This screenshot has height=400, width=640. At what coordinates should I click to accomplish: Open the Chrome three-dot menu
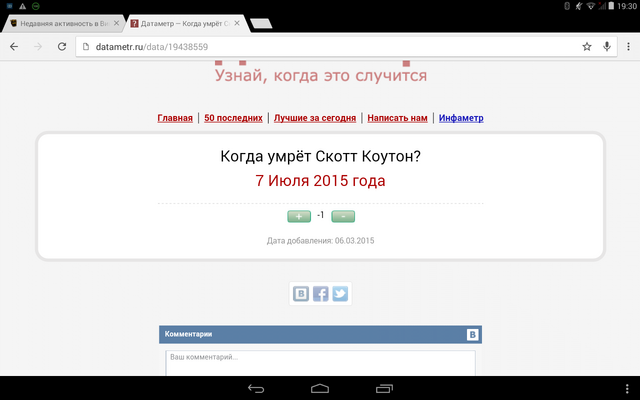(x=628, y=47)
